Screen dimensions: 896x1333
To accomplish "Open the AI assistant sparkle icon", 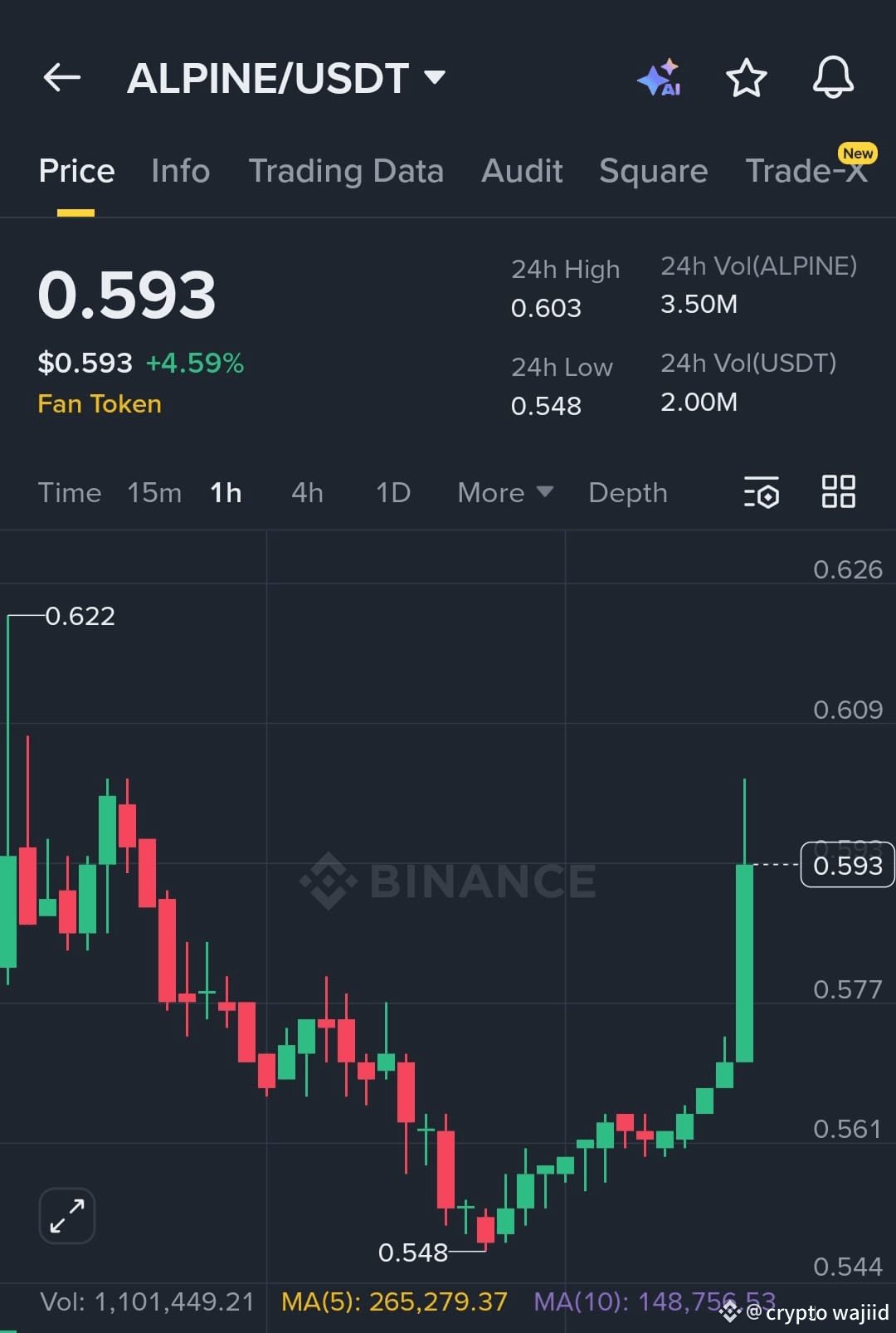I will pos(660,78).
